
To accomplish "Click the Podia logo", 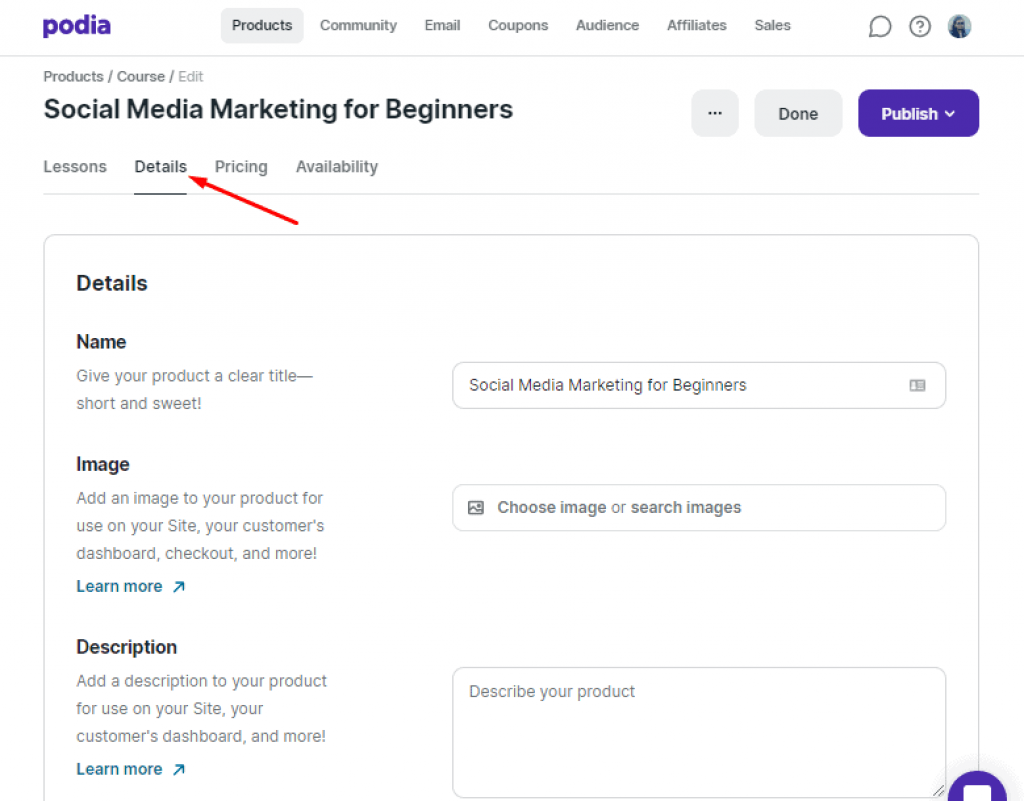I will click(x=77, y=26).
